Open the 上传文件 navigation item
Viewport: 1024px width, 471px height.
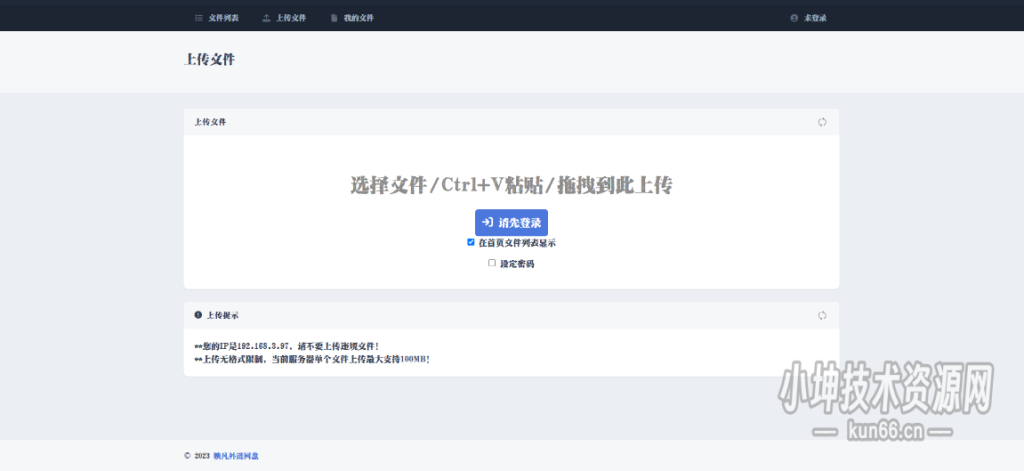click(x=284, y=18)
